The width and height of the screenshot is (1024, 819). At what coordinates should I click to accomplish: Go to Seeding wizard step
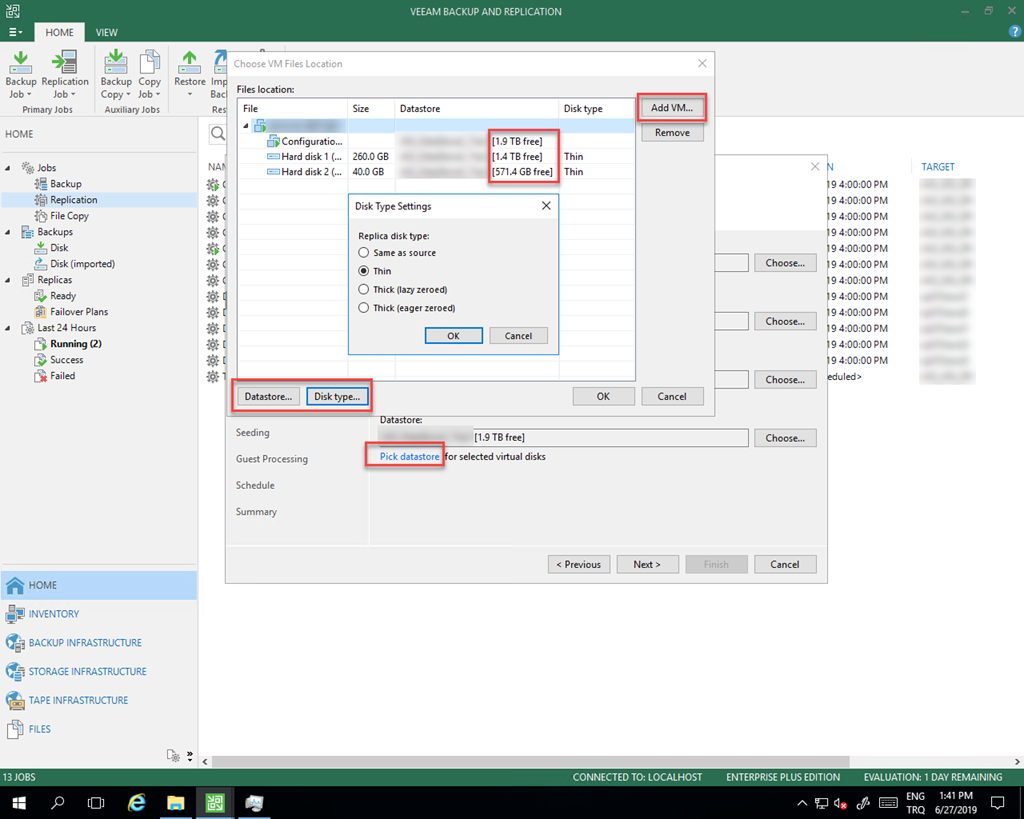click(253, 432)
